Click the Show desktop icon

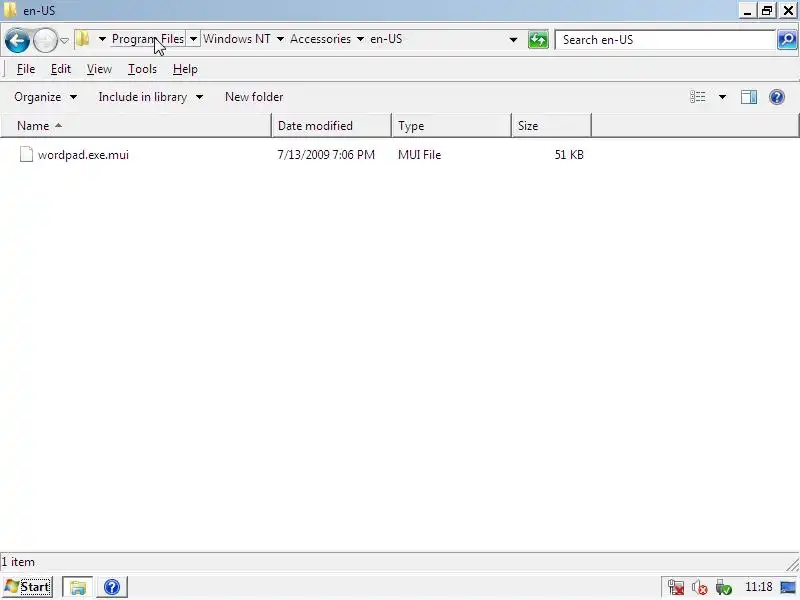pos(788,588)
